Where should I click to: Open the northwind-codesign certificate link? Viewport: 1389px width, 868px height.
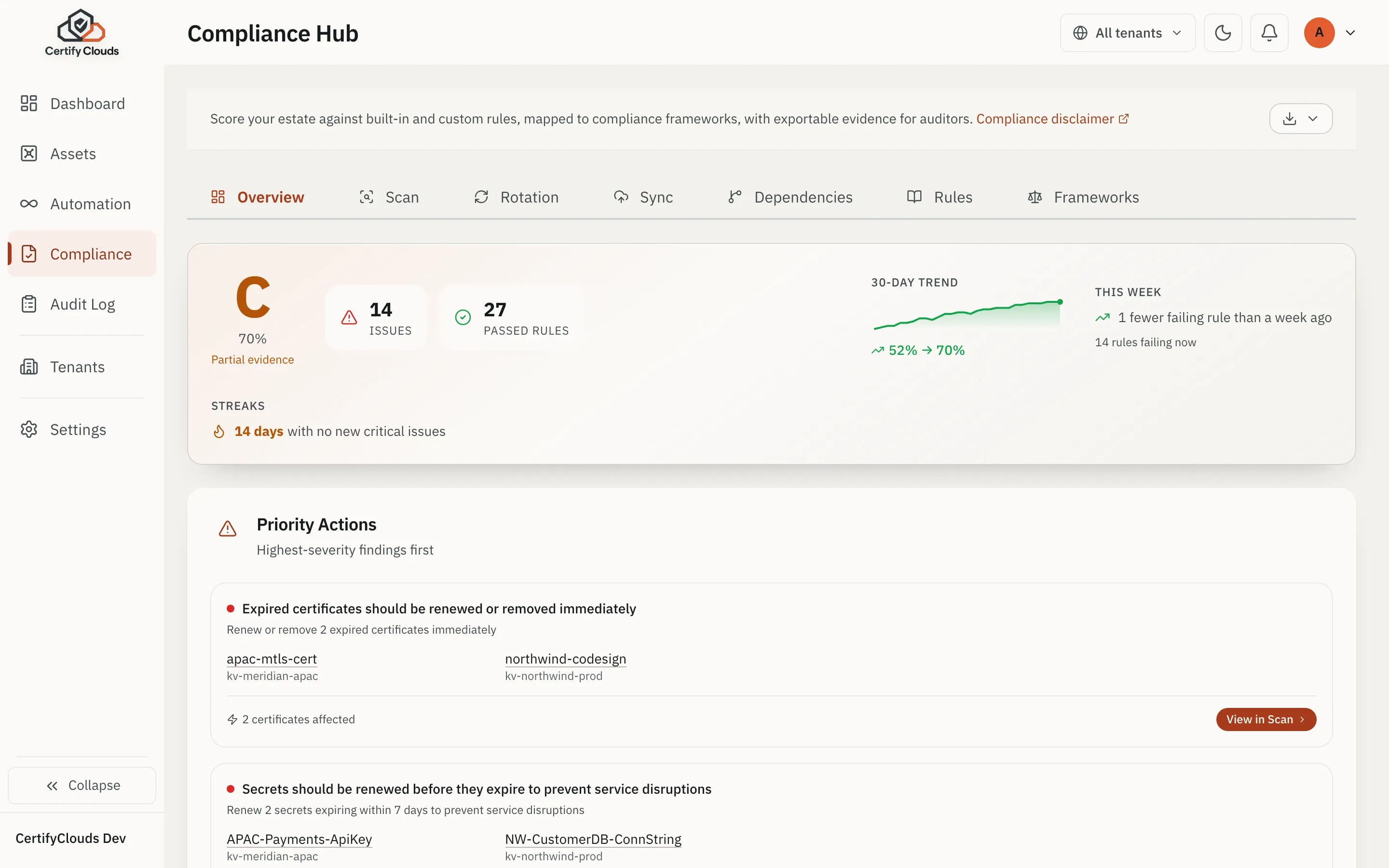565,658
